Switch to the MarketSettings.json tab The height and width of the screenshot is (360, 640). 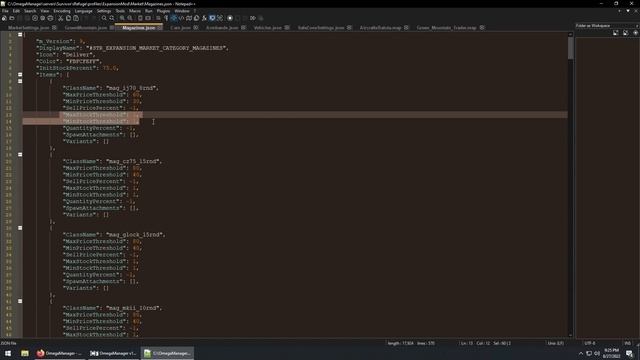(29, 28)
